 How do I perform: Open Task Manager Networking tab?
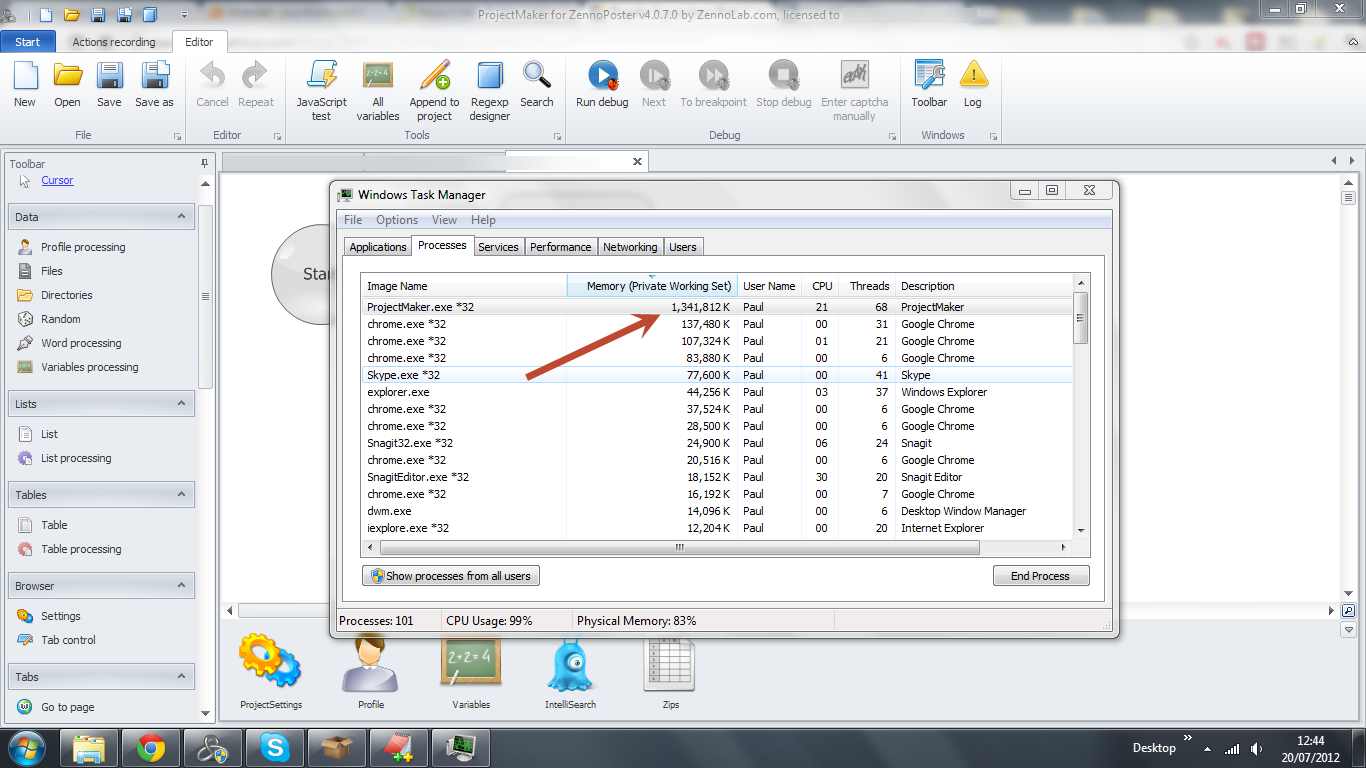630,247
